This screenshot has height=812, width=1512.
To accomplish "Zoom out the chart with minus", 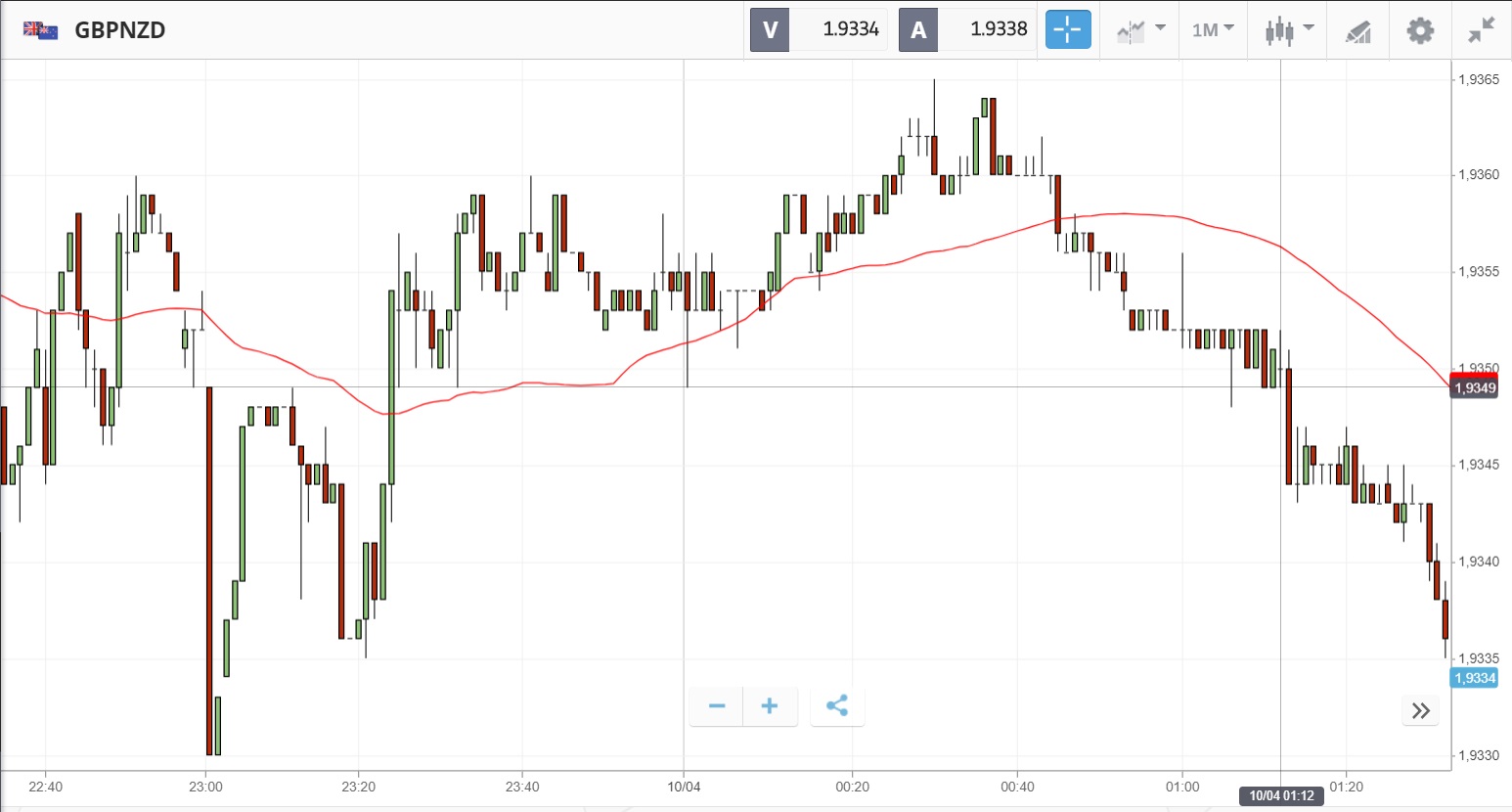I will click(717, 706).
